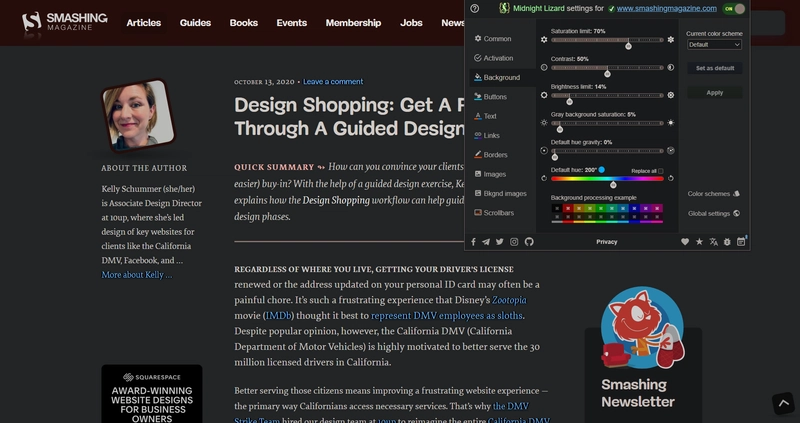
Task: Open Membership in the site navigation
Action: coord(353,23)
